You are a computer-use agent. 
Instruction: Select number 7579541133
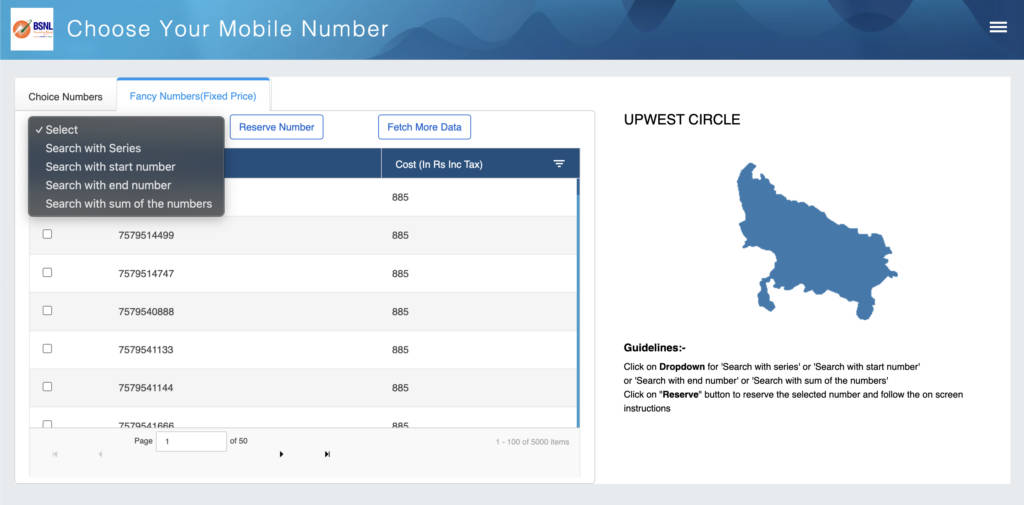tap(146, 350)
